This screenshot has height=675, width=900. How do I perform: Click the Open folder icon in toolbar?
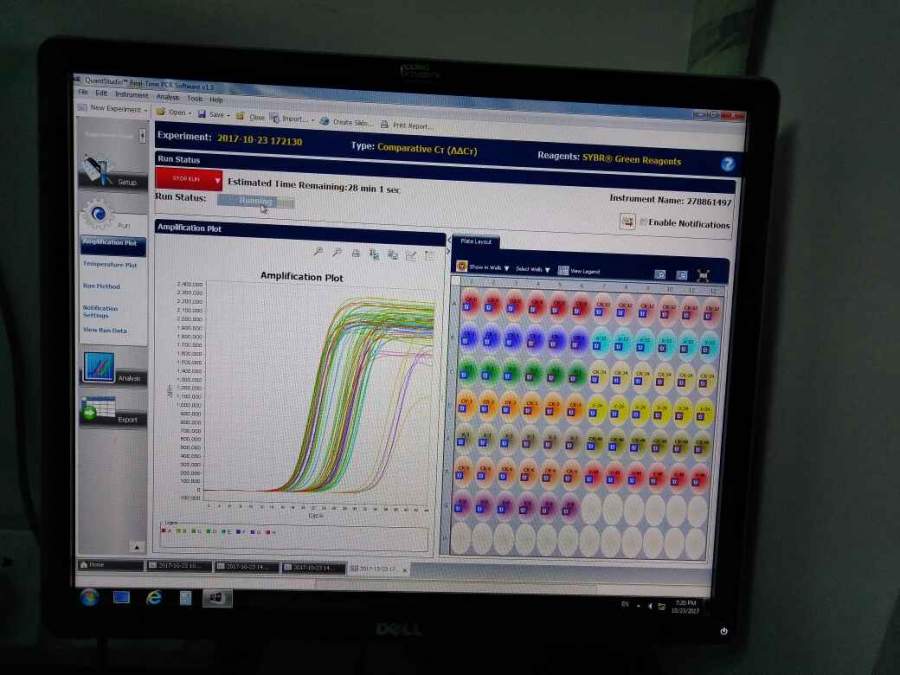tap(161, 112)
